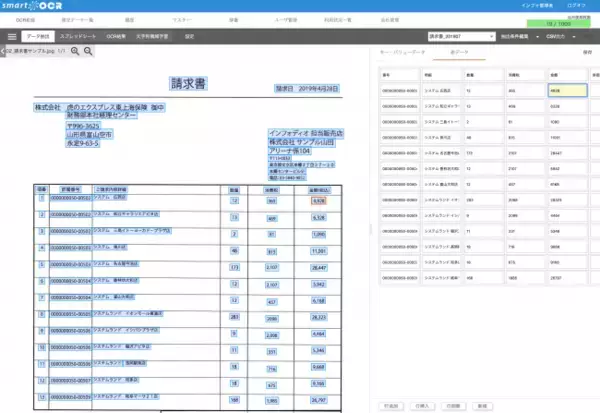600x413 pixels.
Task: Zoom out of the invoice image
Action: (x=90, y=49)
